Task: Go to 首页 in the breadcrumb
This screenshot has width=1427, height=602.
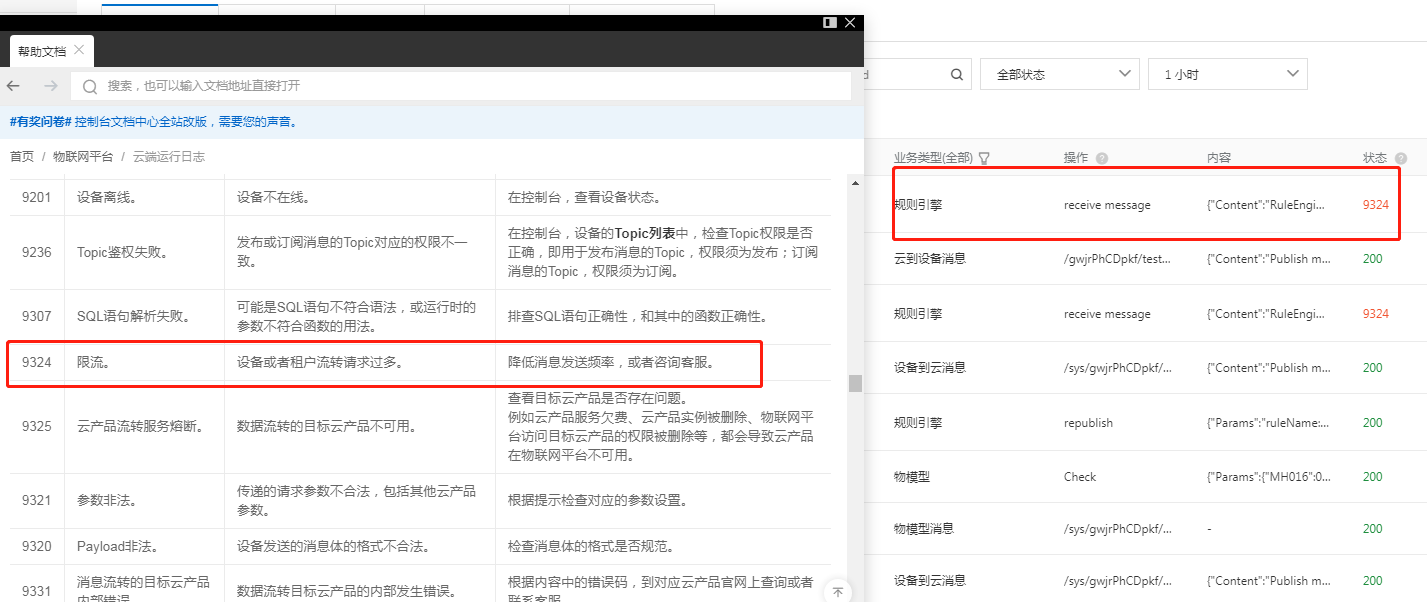Action: [22, 157]
